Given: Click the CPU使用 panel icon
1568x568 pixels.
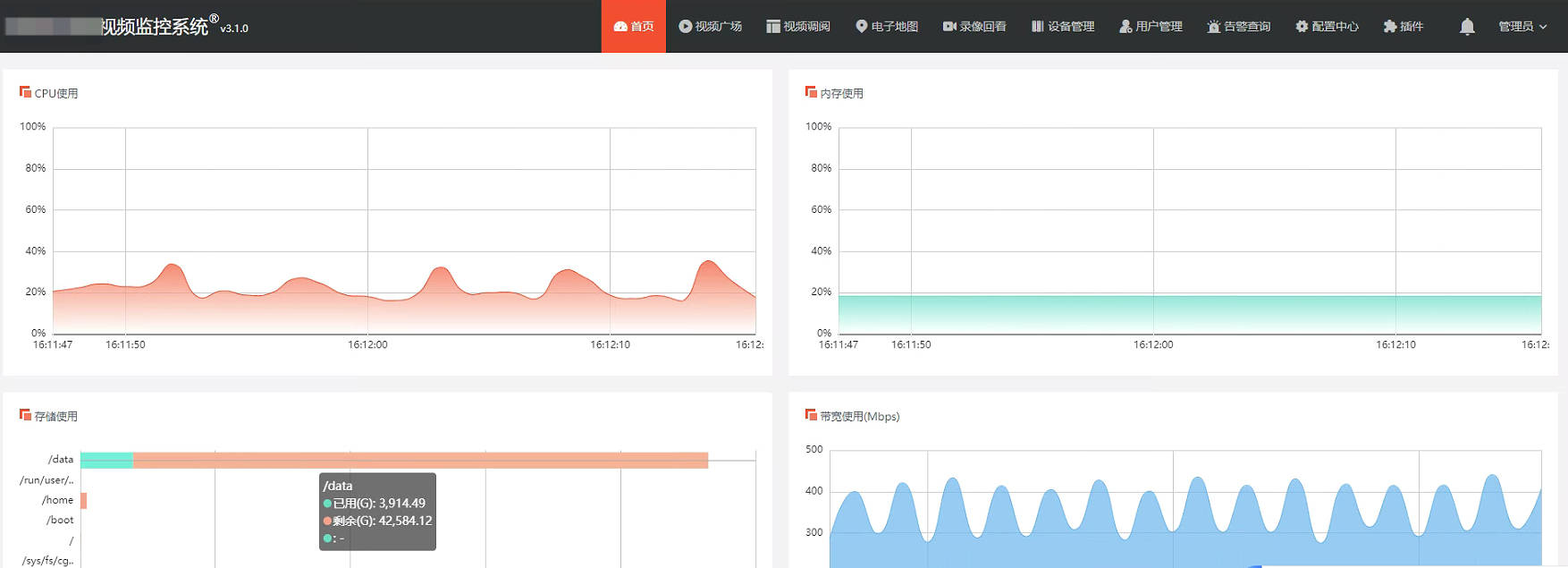Looking at the screenshot, I should 25,92.
